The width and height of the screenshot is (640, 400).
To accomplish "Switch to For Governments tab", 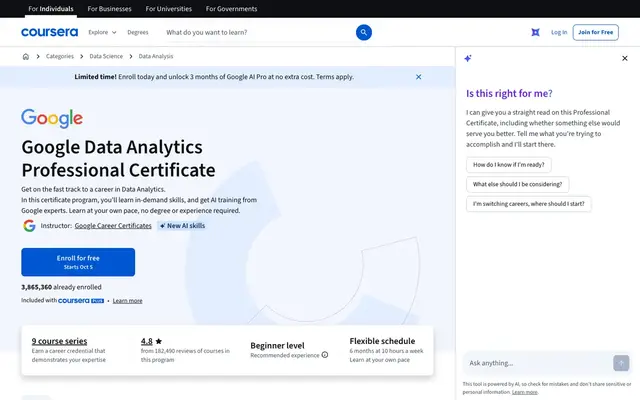I will click(231, 9).
